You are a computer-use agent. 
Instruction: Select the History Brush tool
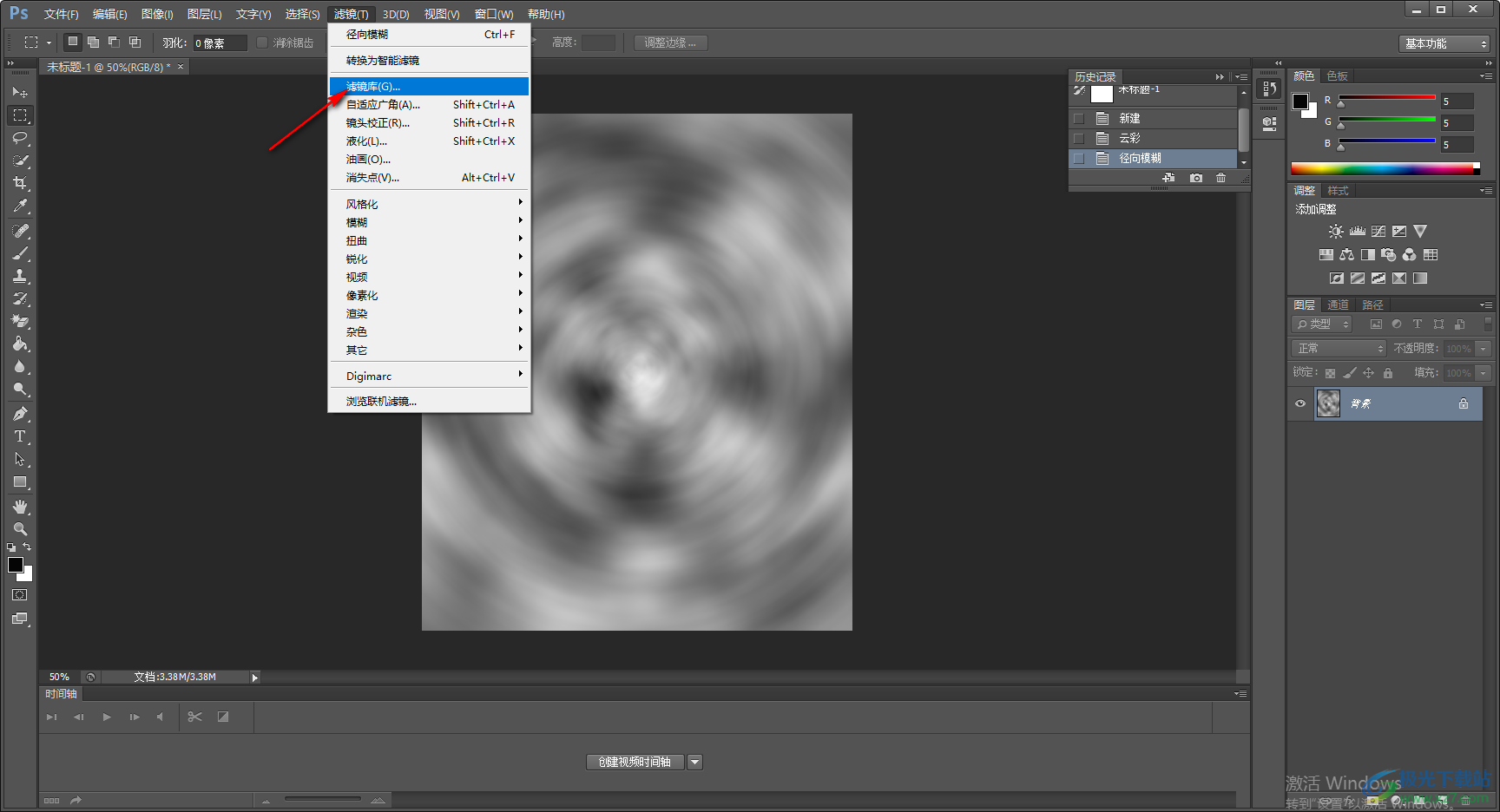tap(20, 298)
